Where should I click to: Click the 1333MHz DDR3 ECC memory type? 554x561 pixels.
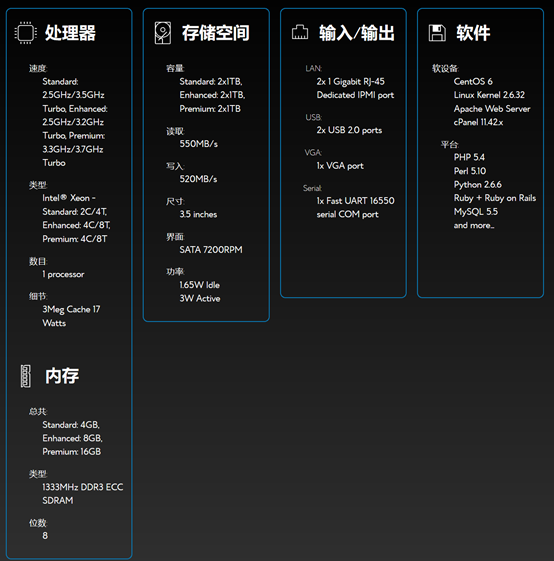tap(83, 487)
